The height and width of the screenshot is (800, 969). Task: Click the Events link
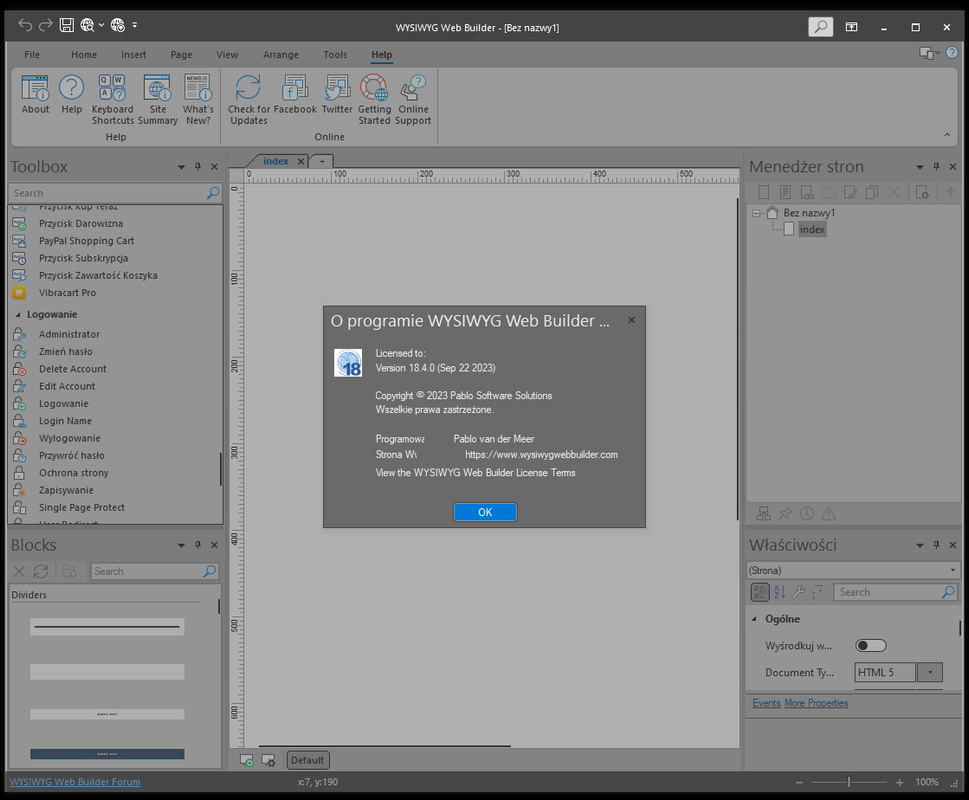766,703
